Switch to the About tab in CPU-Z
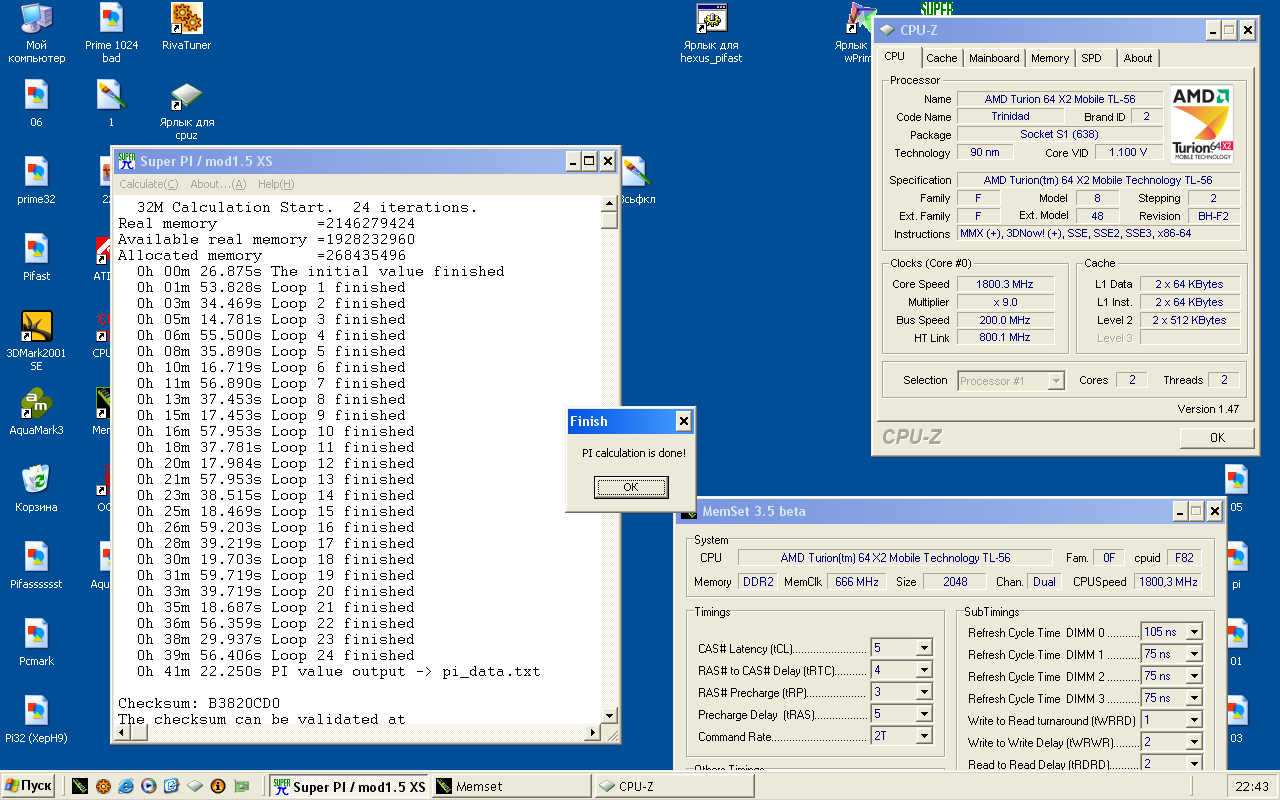 (1138, 58)
